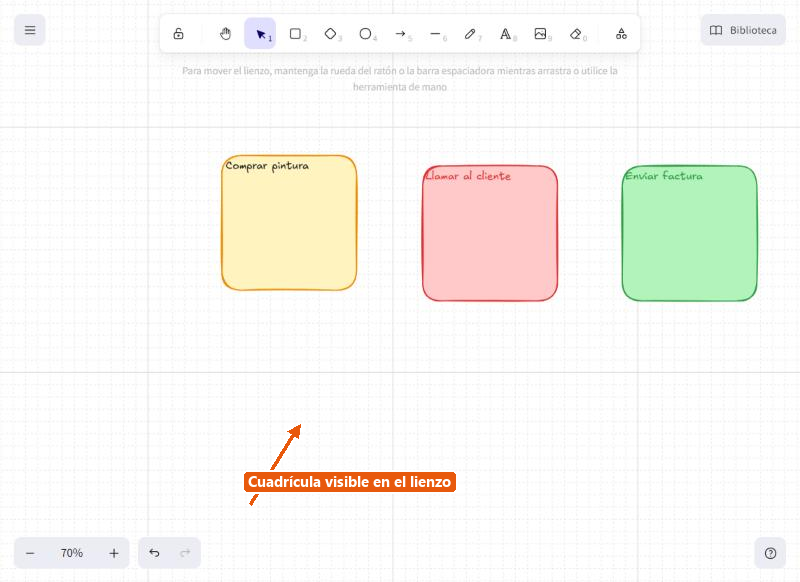
Task: Redo the undone action
Action: click(x=185, y=553)
